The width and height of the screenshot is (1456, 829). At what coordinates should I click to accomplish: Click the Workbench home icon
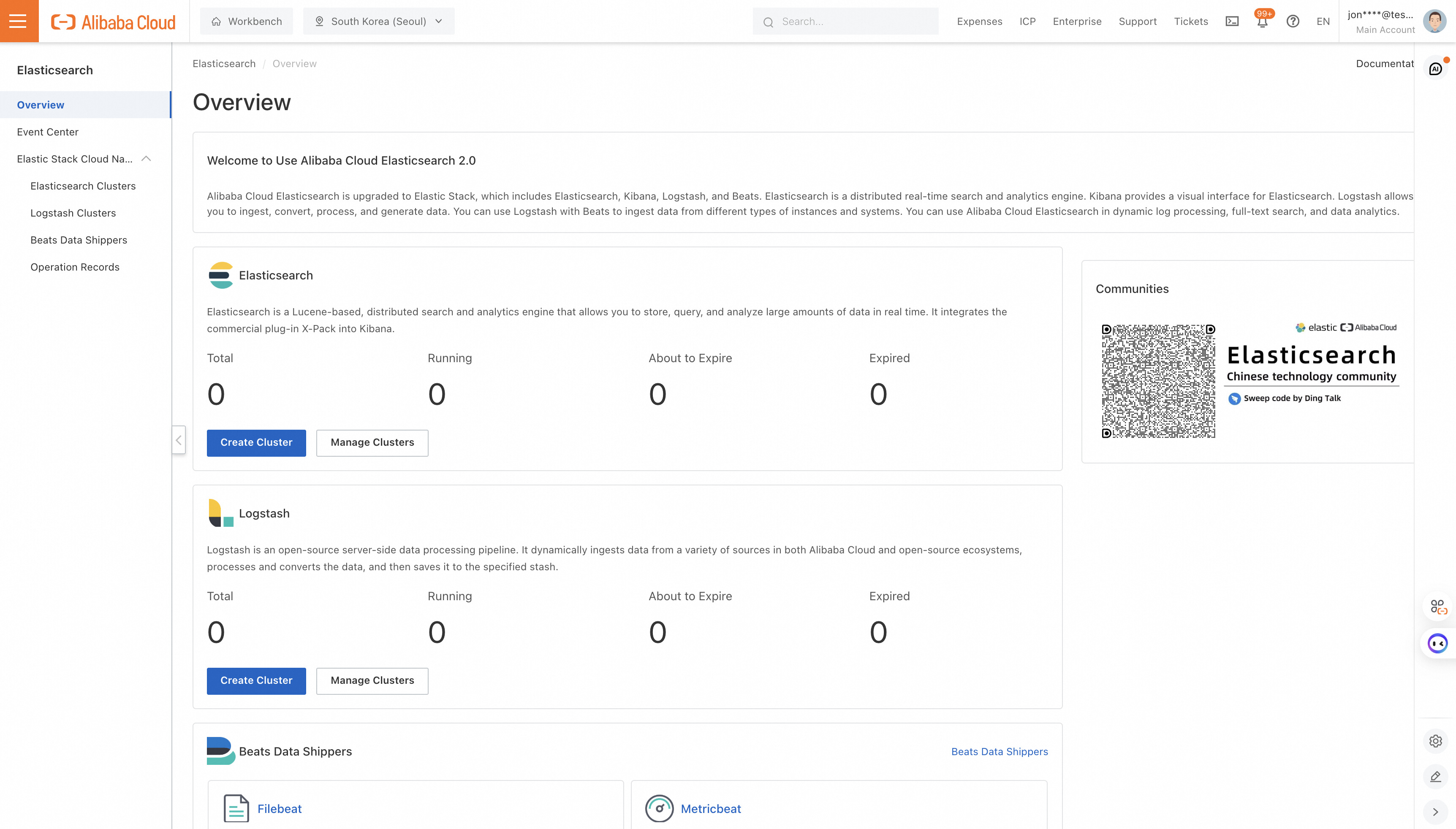click(x=216, y=22)
